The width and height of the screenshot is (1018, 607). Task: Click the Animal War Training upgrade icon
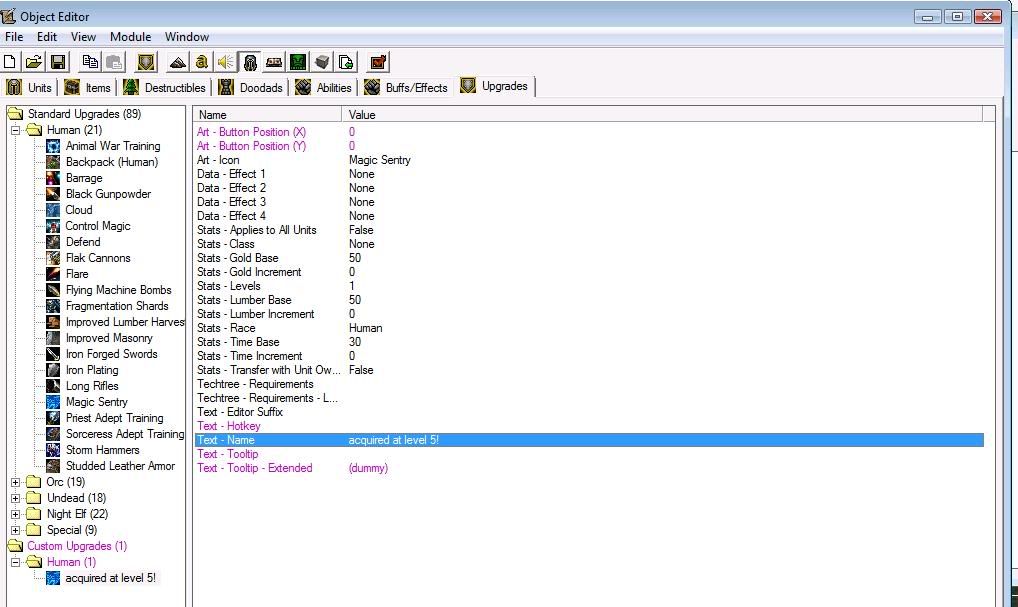(x=53, y=146)
